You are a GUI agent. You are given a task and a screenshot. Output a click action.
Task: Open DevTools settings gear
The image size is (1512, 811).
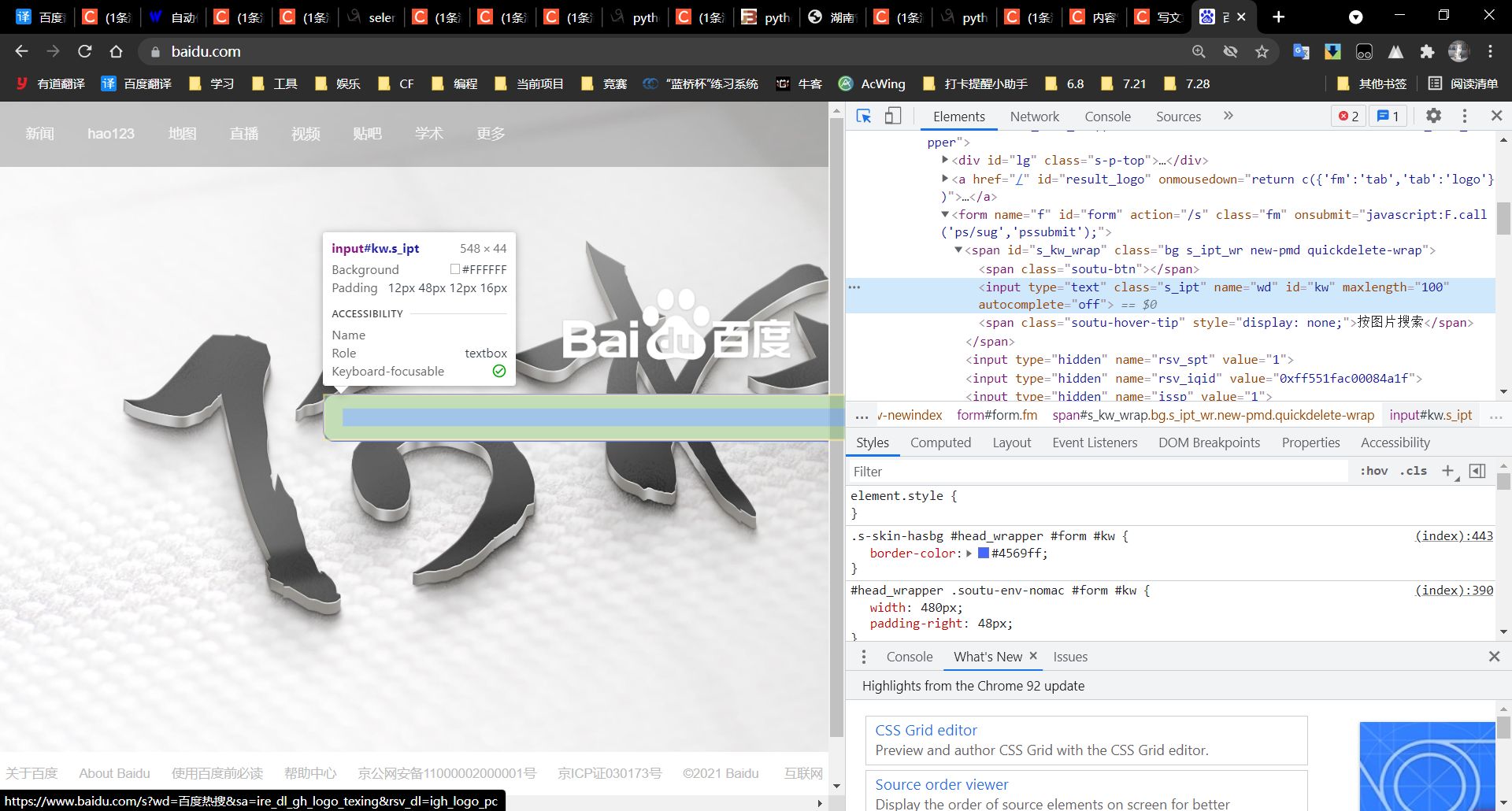[x=1433, y=116]
